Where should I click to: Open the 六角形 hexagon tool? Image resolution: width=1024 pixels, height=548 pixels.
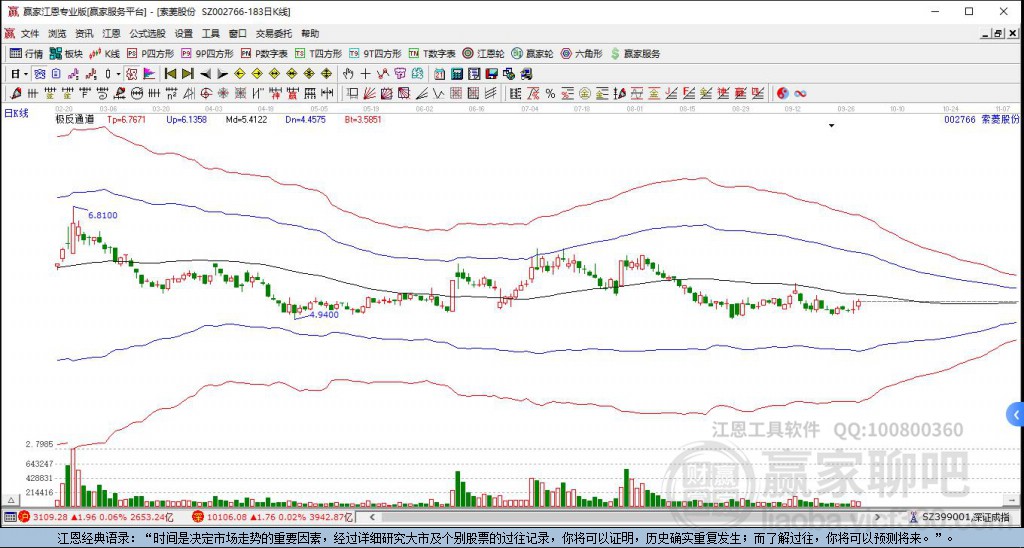click(581, 54)
